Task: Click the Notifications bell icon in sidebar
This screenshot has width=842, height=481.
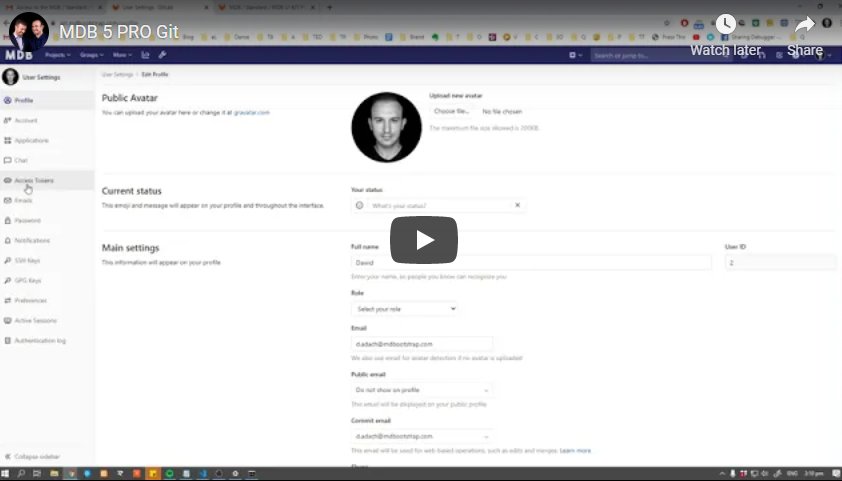Action: 8,240
